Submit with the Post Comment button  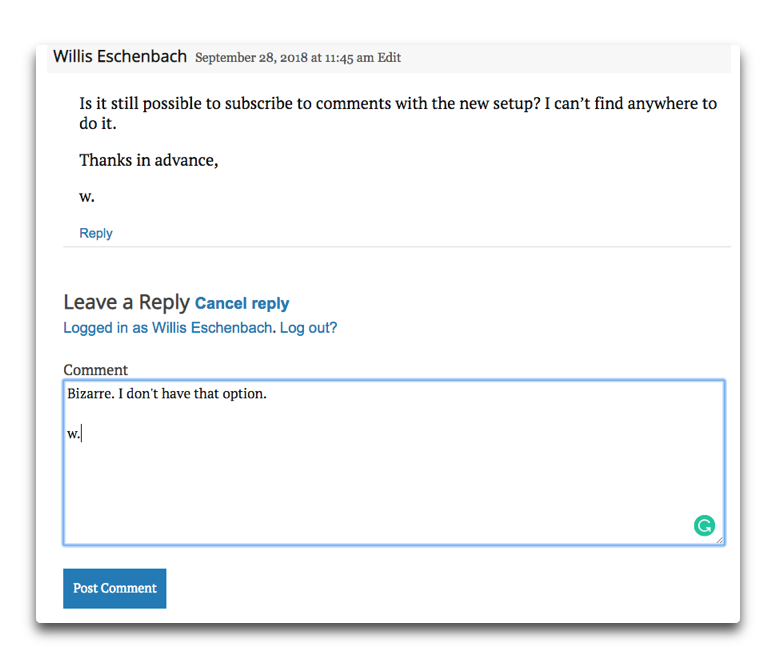[x=115, y=588]
